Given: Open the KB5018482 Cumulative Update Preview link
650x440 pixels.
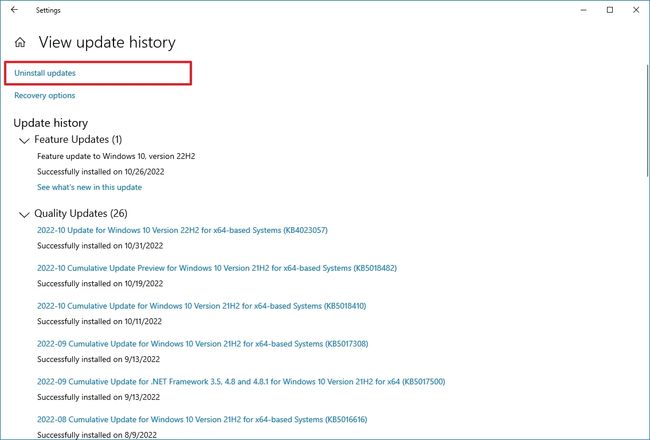Looking at the screenshot, I should click(216, 268).
